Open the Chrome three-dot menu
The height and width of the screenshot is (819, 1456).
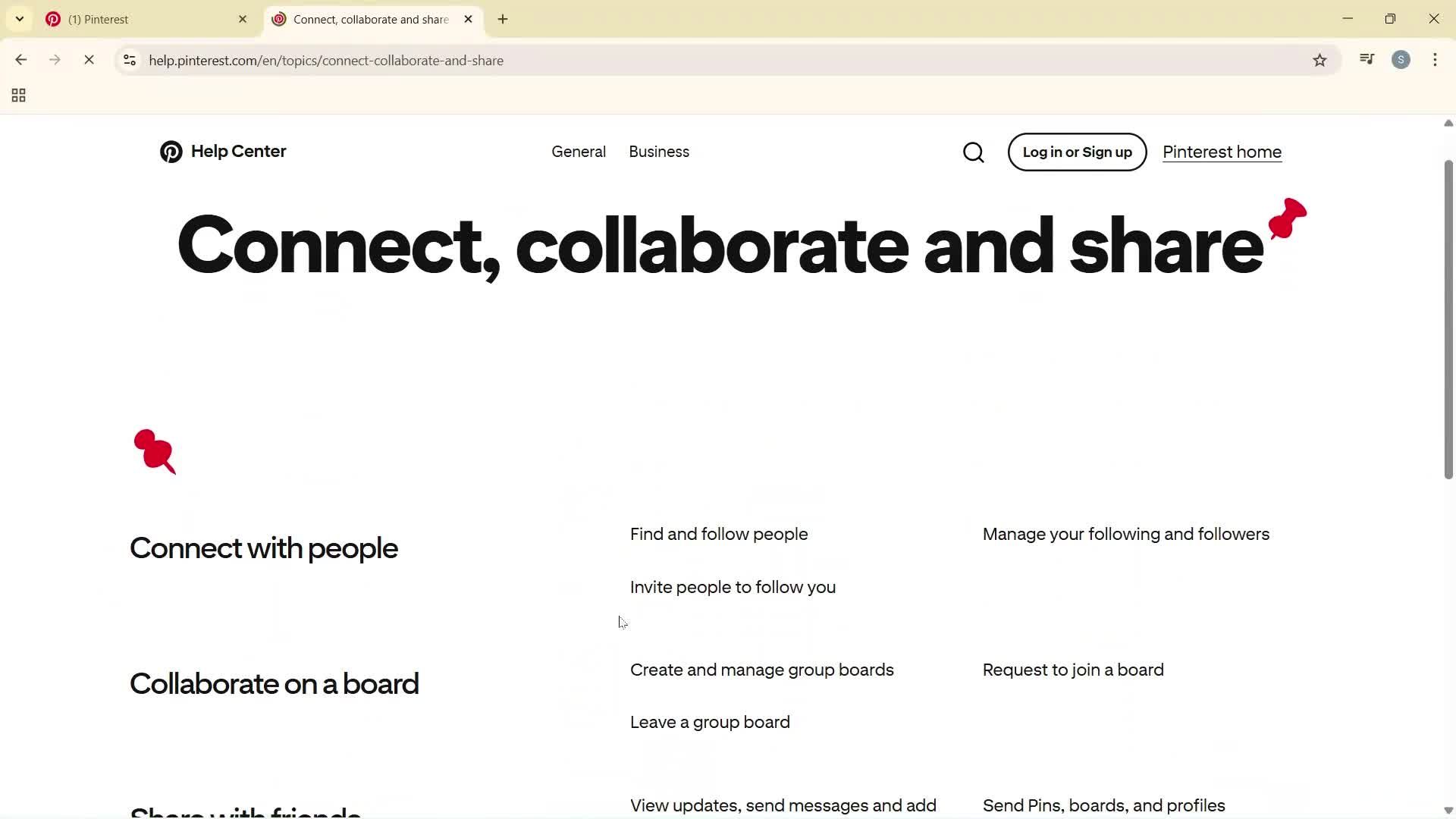pos(1435,60)
